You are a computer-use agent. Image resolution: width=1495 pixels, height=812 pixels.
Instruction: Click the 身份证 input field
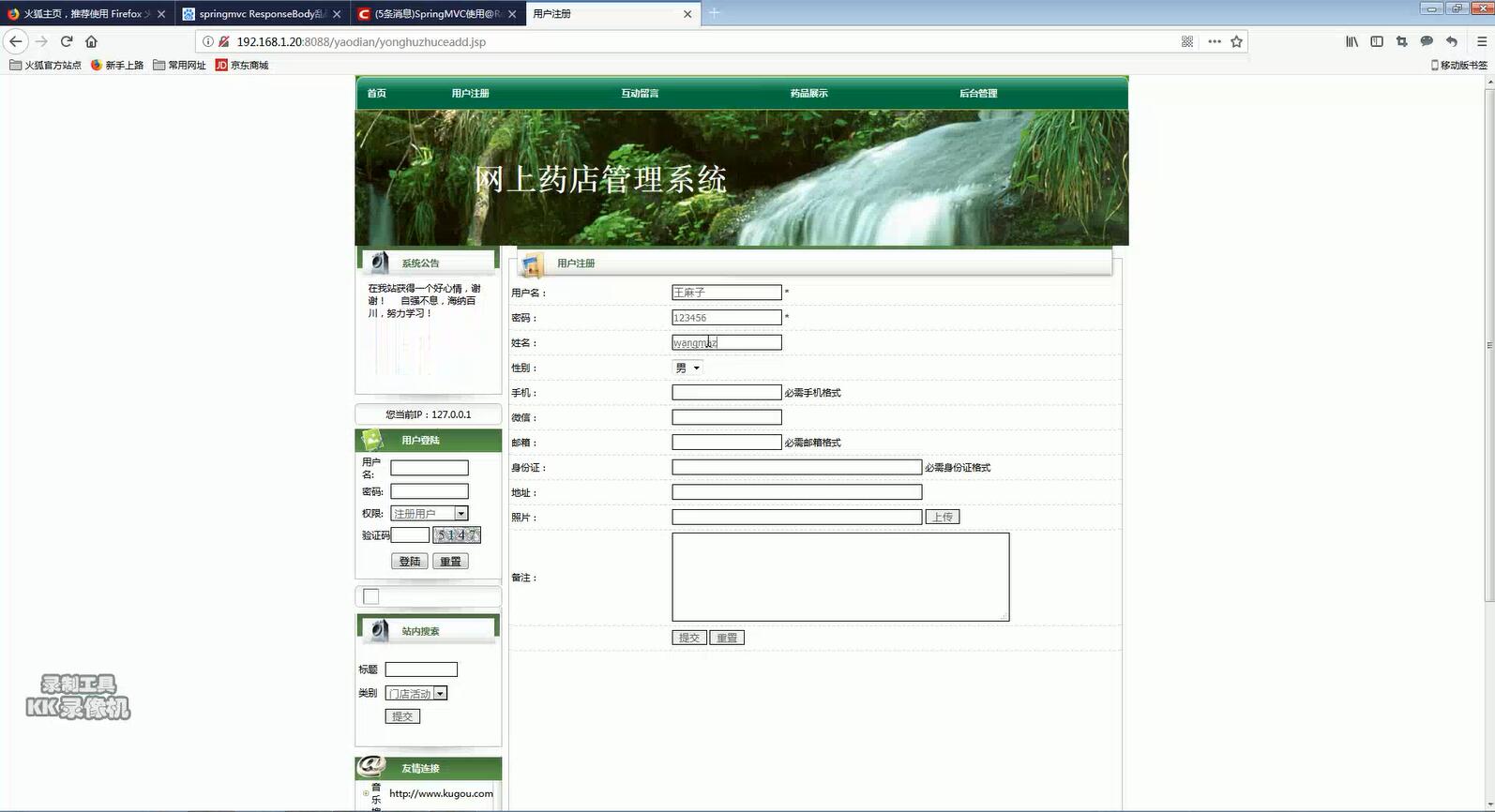797,467
